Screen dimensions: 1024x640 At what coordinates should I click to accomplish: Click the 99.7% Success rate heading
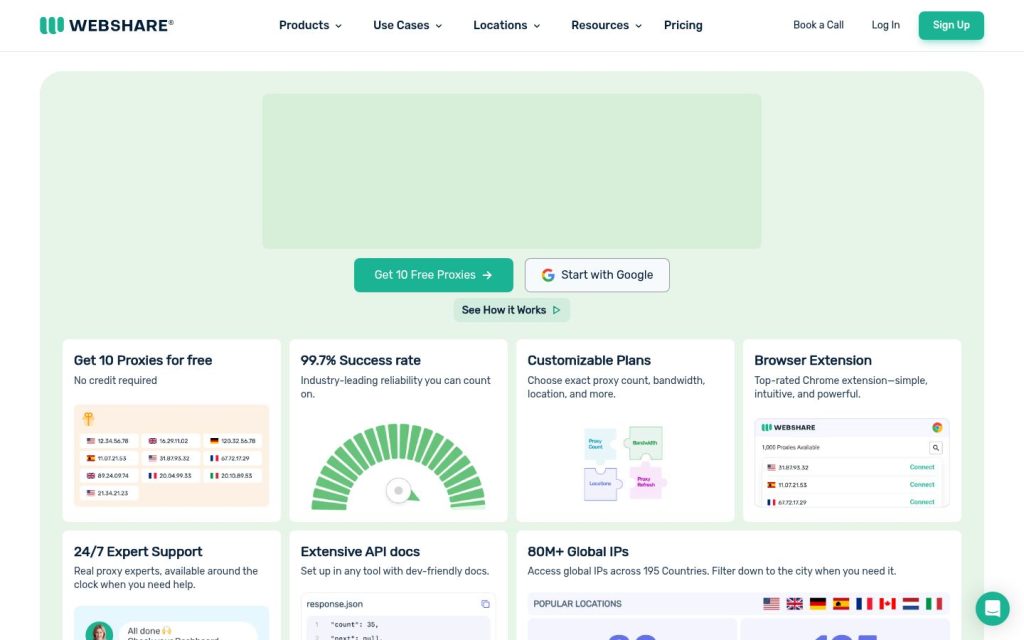point(360,360)
